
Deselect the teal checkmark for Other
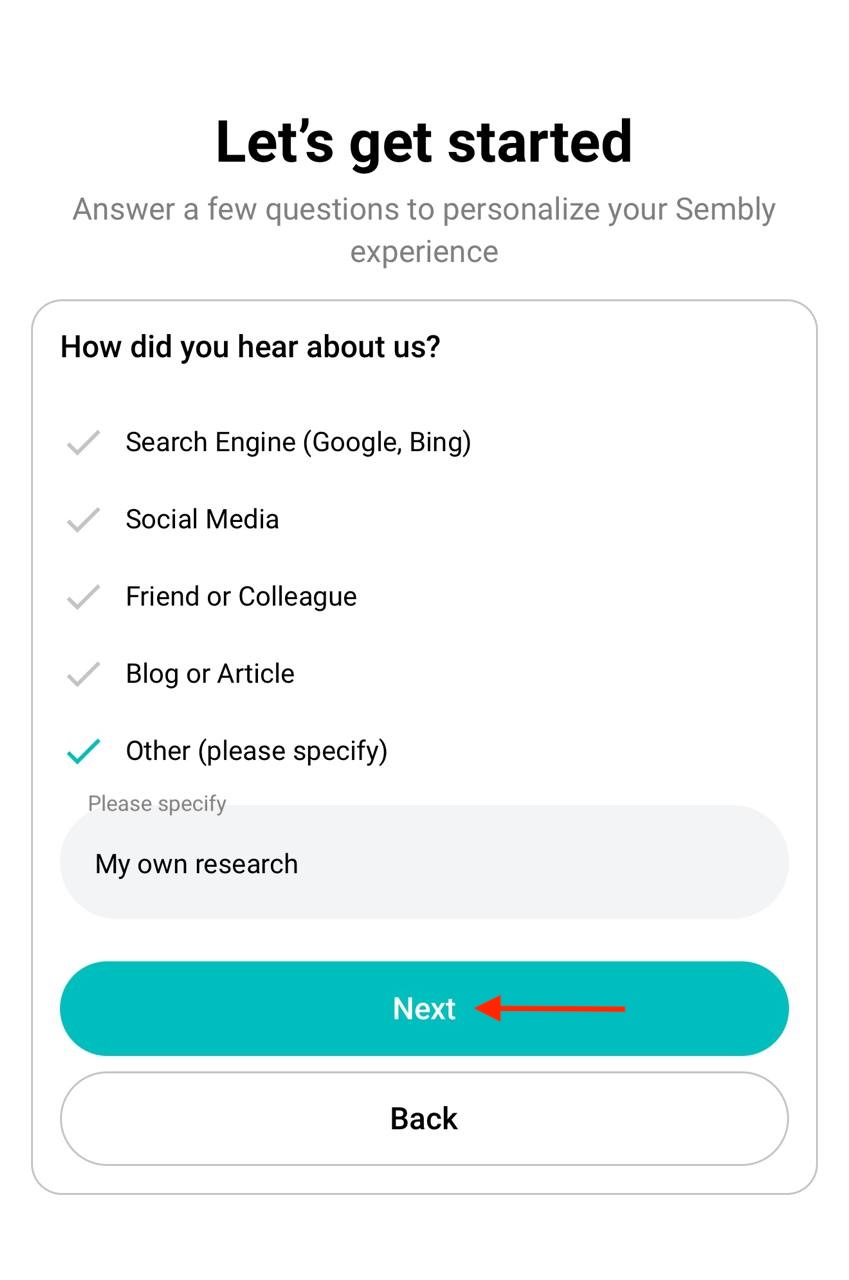pos(83,751)
